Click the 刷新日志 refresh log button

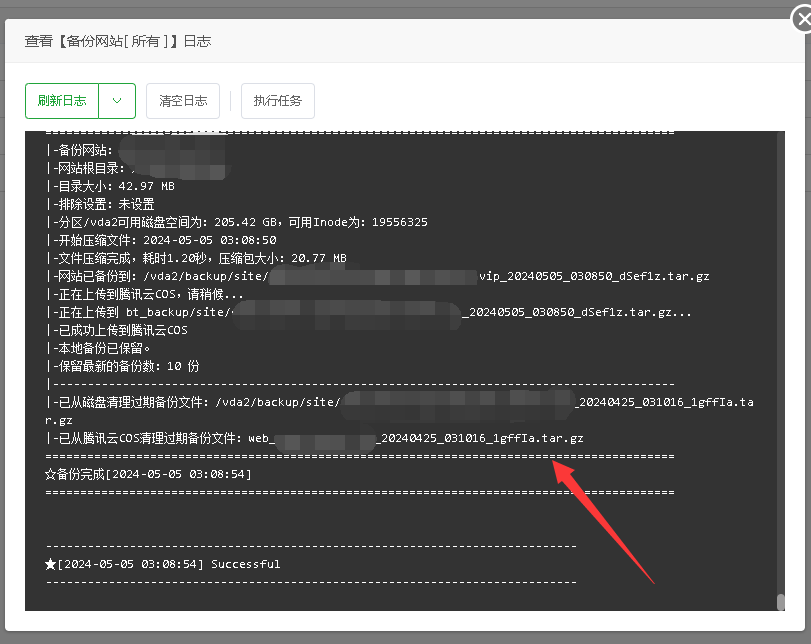pos(62,101)
